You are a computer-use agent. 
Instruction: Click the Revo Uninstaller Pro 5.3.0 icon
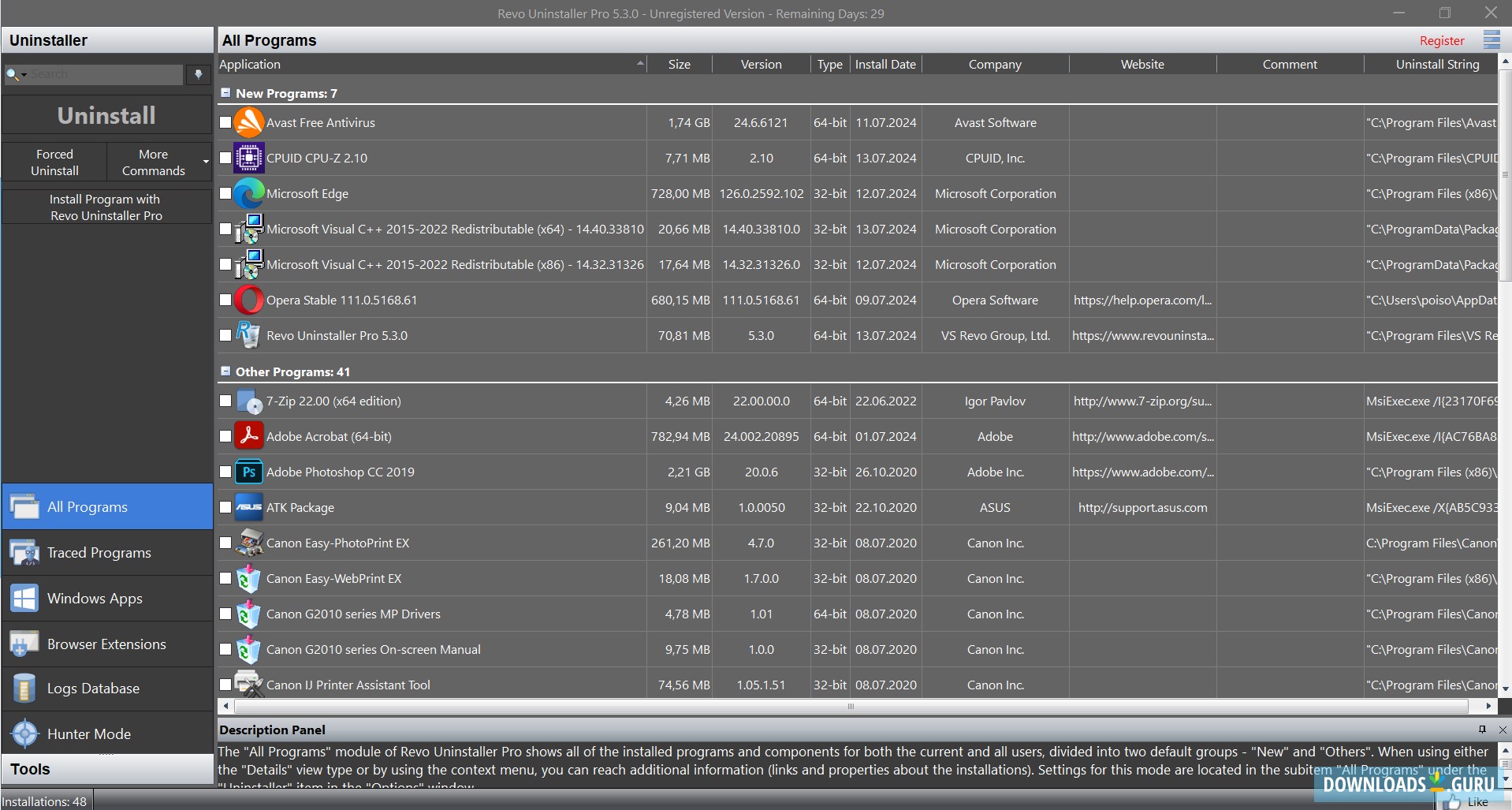[x=248, y=335]
